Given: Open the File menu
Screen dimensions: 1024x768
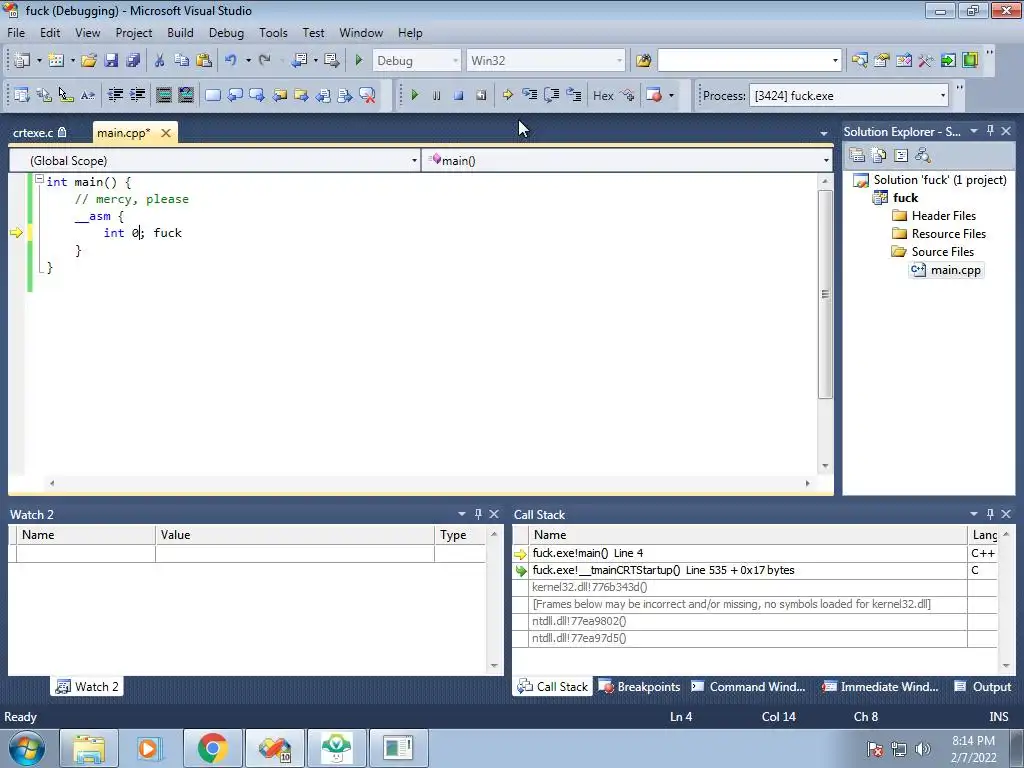Looking at the screenshot, I should (x=16, y=33).
